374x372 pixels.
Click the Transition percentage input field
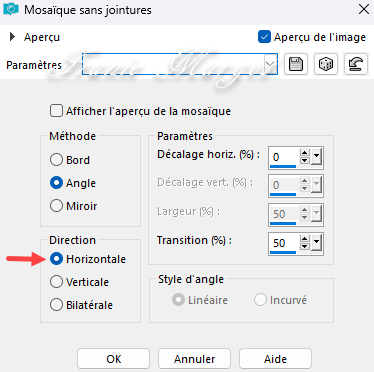[283, 243]
